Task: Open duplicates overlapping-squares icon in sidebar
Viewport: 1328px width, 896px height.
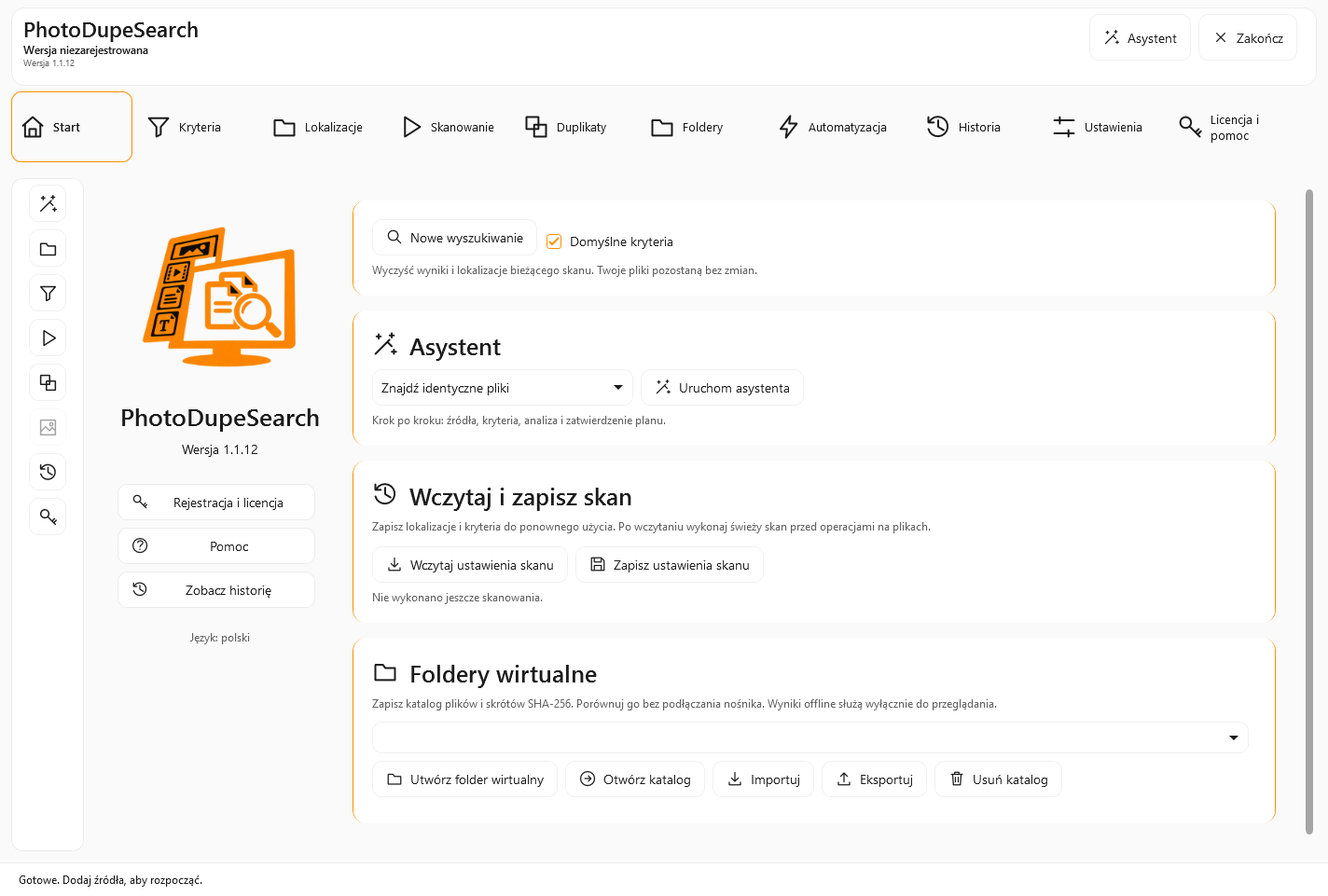Action: coord(48,382)
